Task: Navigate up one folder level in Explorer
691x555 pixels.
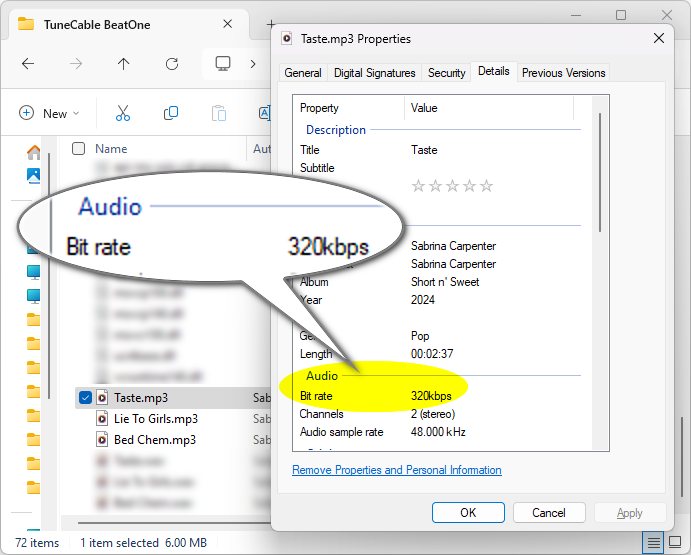Action: 123,64
